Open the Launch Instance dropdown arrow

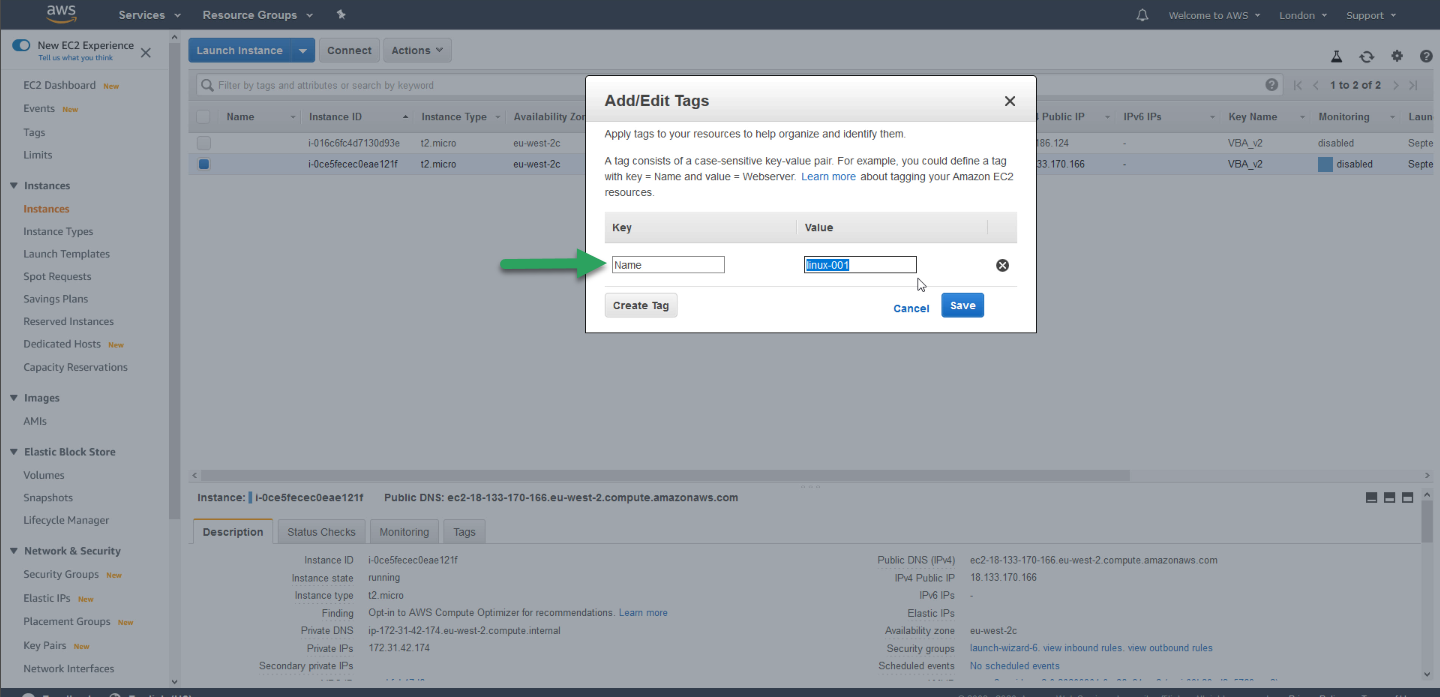[304, 51]
